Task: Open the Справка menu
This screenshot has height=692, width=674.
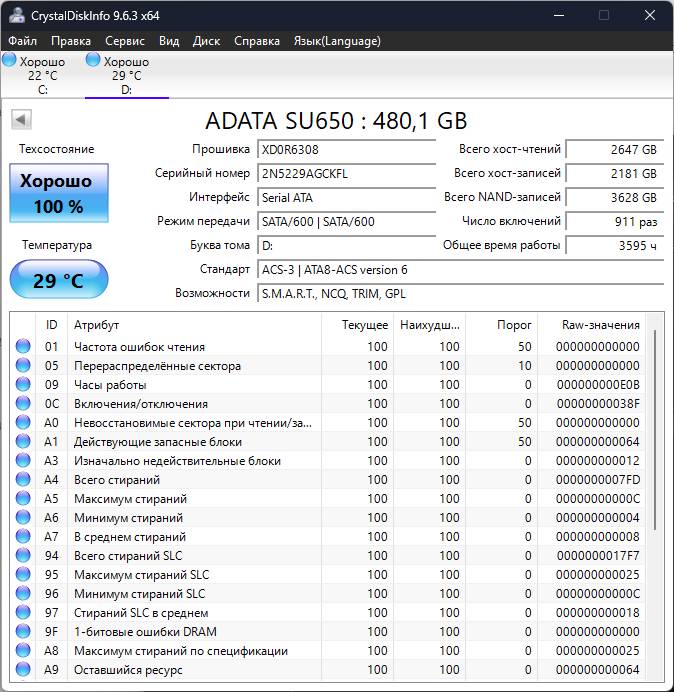Action: point(257,41)
